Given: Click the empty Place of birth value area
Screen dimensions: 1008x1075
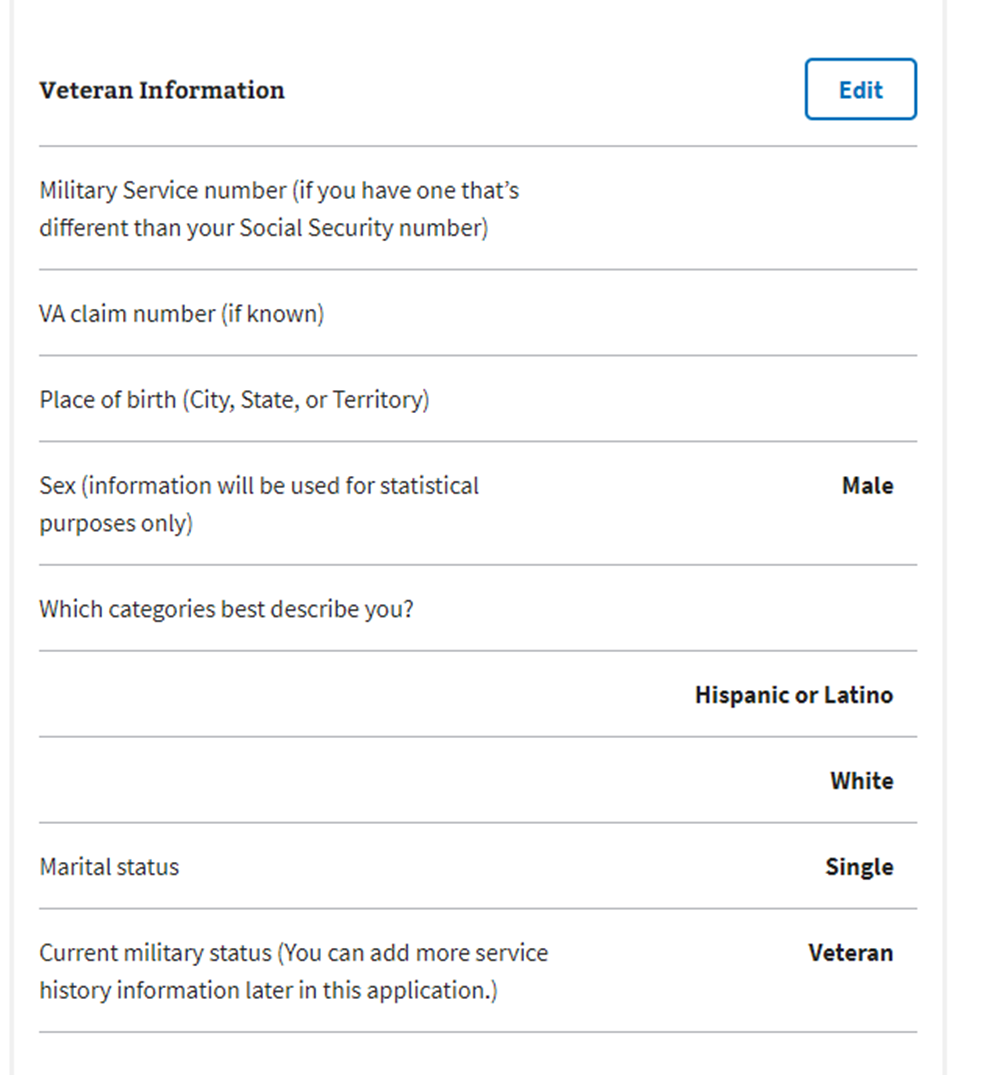Looking at the screenshot, I should 780,400.
